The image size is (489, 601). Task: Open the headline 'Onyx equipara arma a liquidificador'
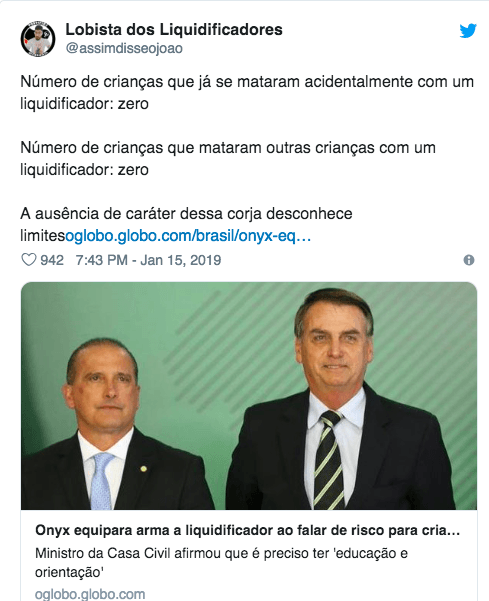[248, 530]
